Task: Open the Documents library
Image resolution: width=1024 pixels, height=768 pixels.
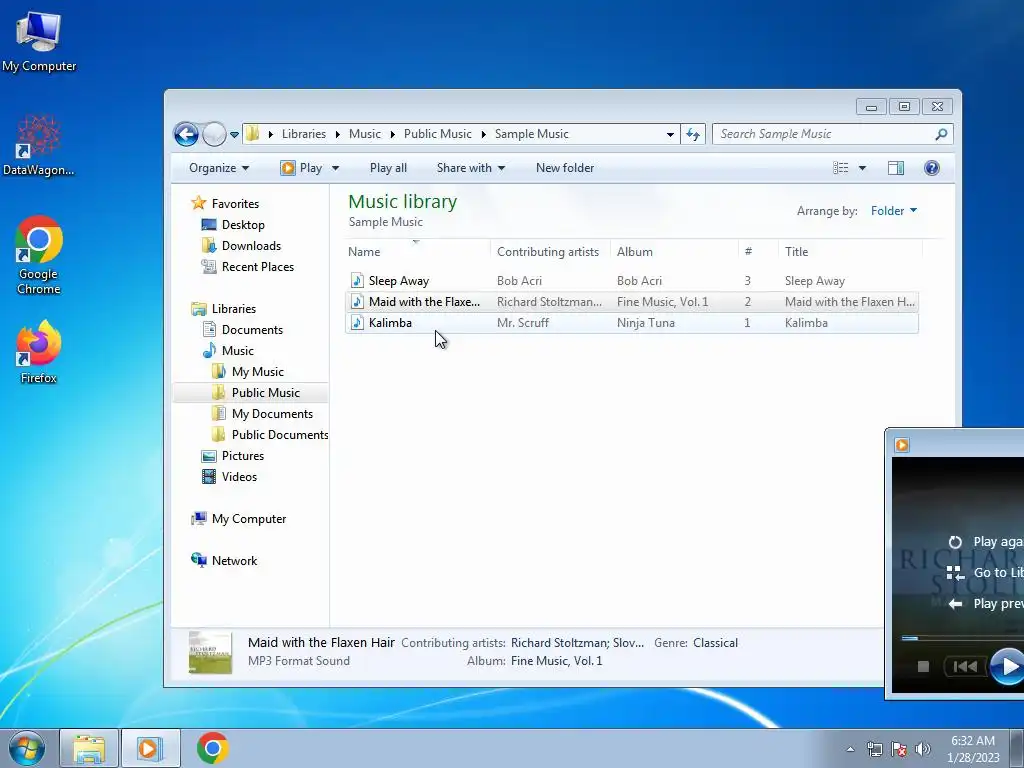Action: [x=252, y=330]
